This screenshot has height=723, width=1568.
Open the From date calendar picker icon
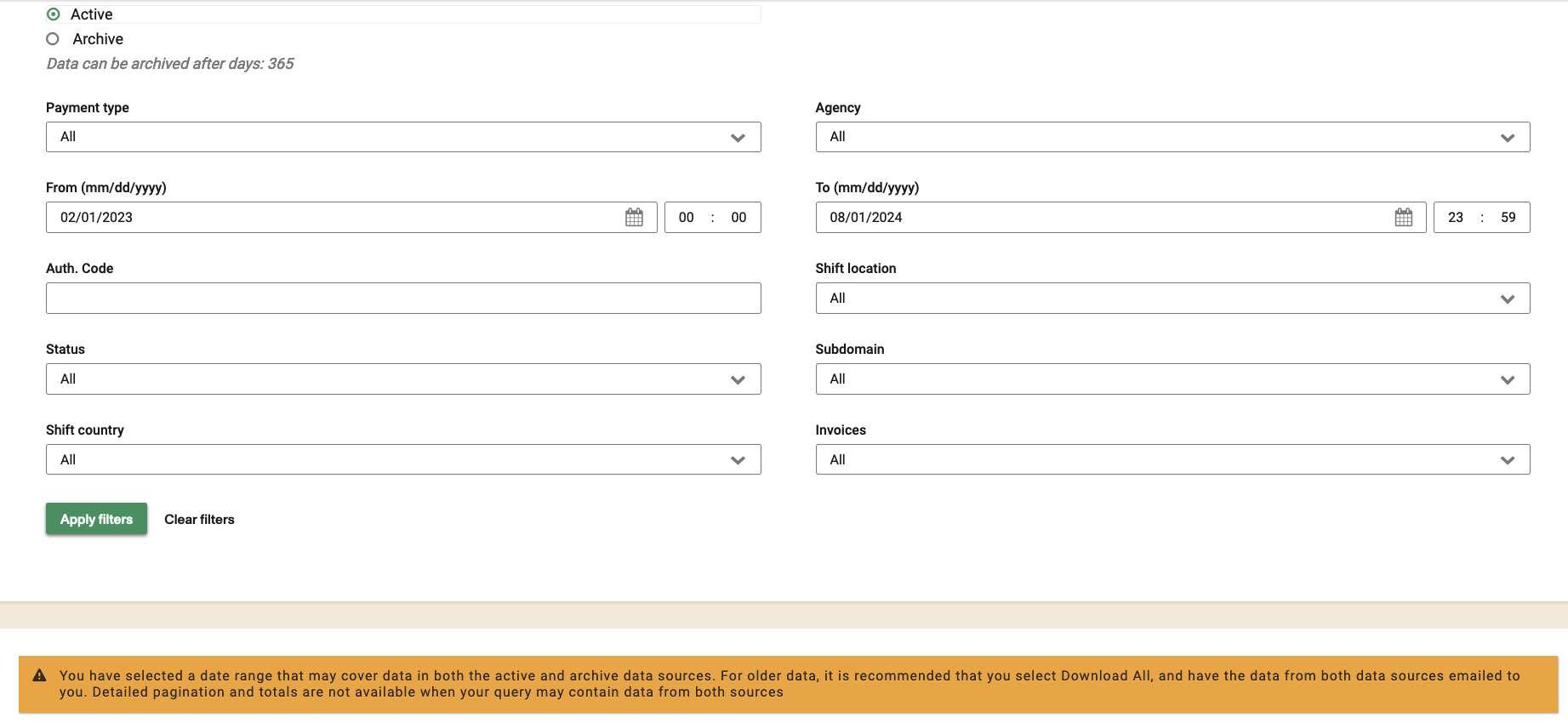(x=635, y=218)
